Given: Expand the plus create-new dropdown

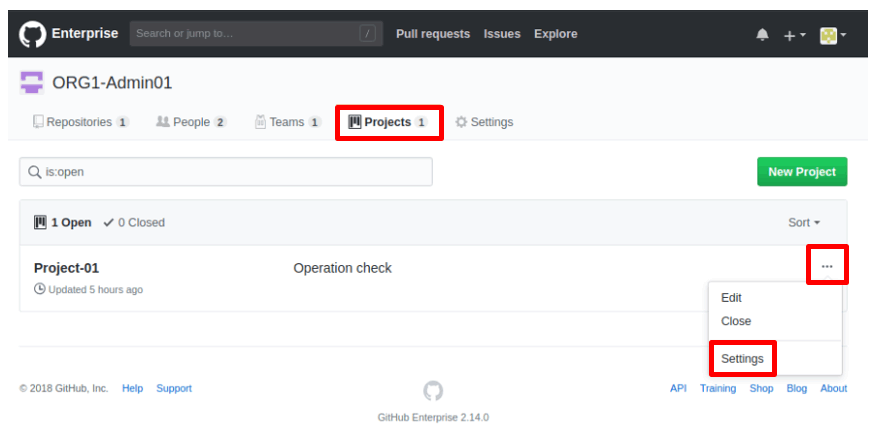Looking at the screenshot, I should [794, 35].
